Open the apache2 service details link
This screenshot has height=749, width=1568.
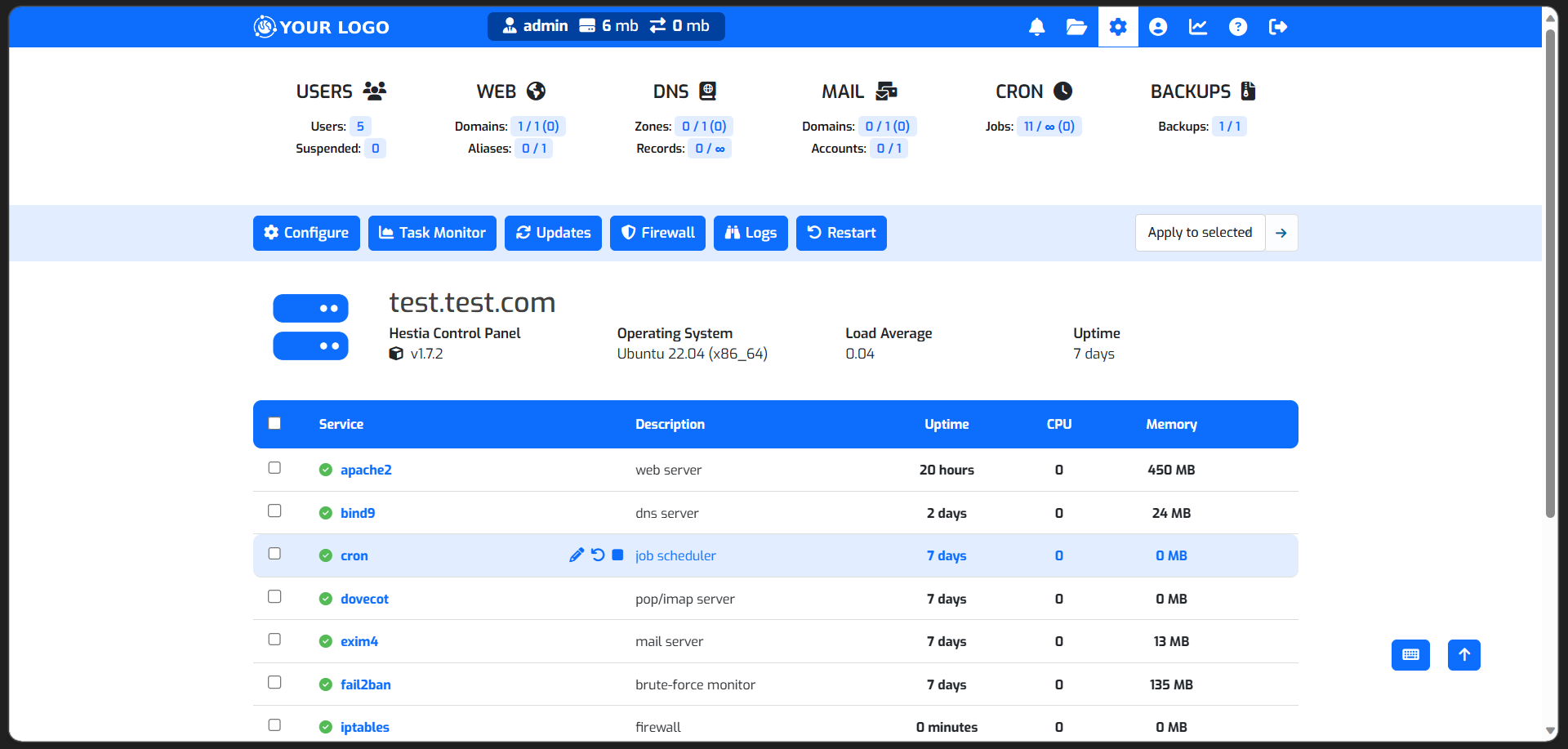click(366, 470)
